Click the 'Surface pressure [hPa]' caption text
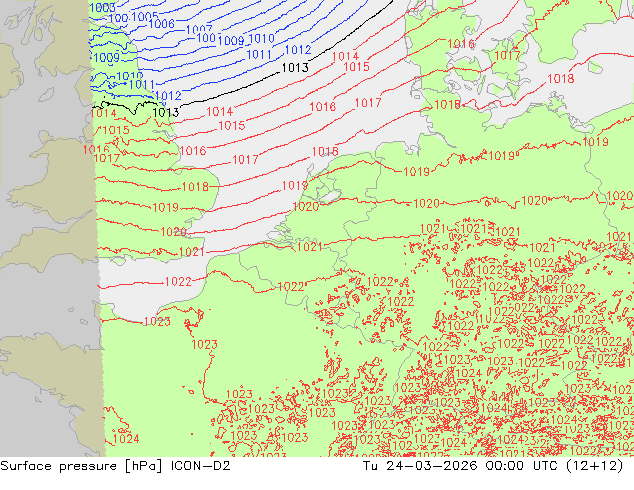This screenshot has height=490, width=634. click(x=81, y=466)
